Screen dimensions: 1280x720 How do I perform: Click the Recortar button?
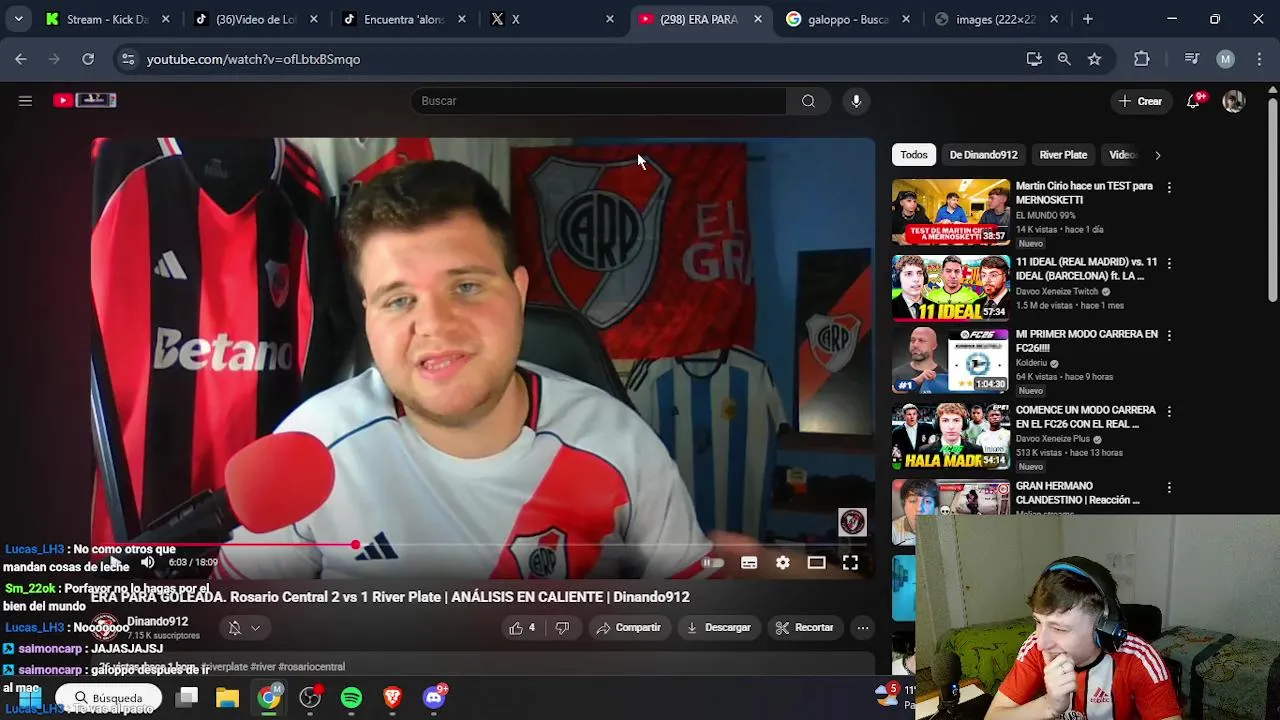[804, 628]
